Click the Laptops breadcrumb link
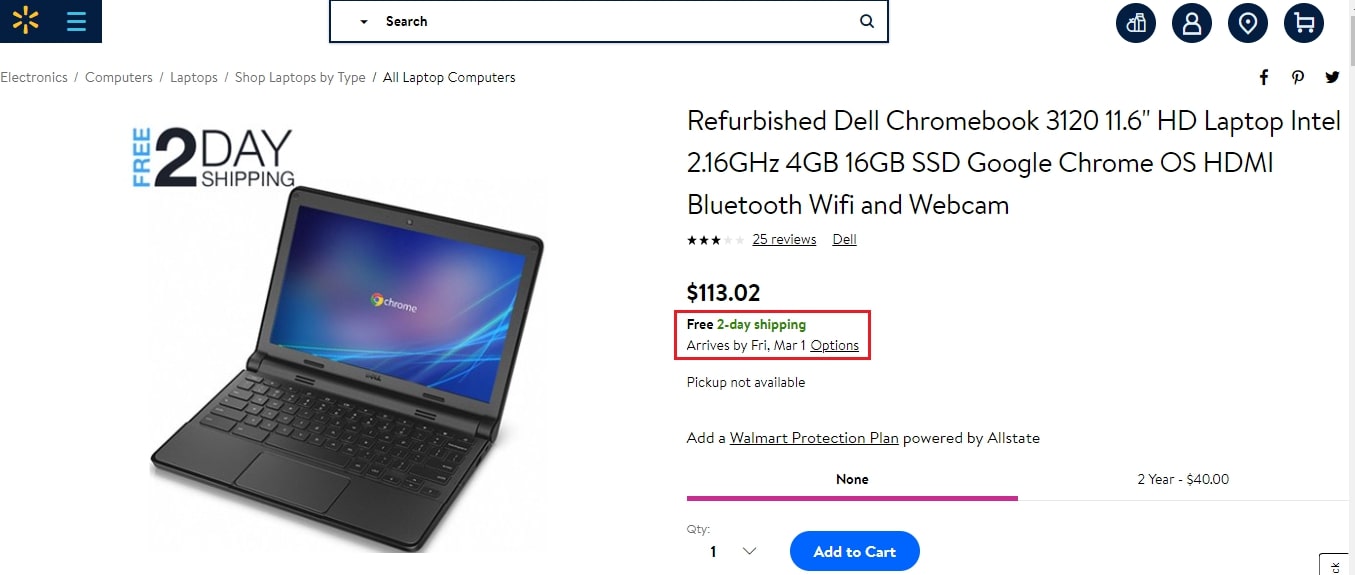Image resolution: width=1355 pixels, height=575 pixels. tap(194, 77)
